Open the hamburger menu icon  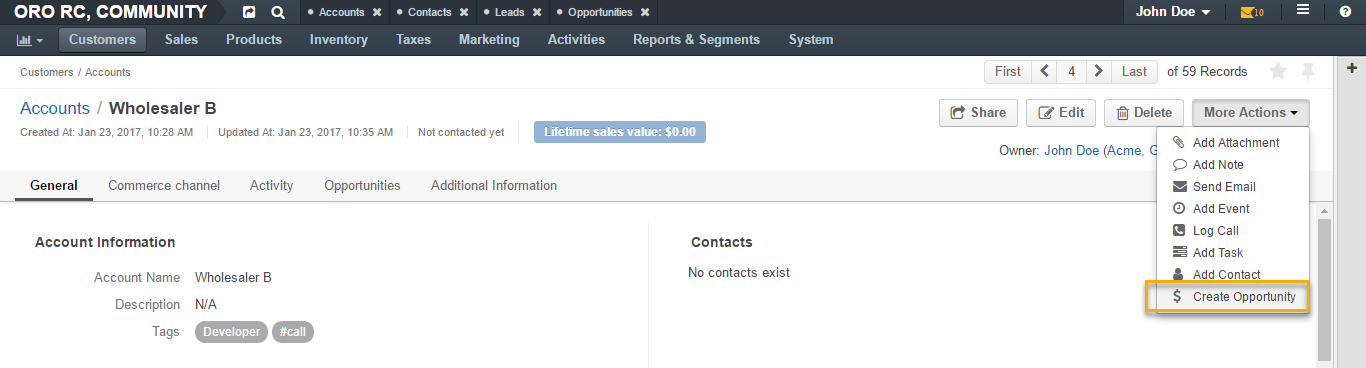[x=1303, y=11]
